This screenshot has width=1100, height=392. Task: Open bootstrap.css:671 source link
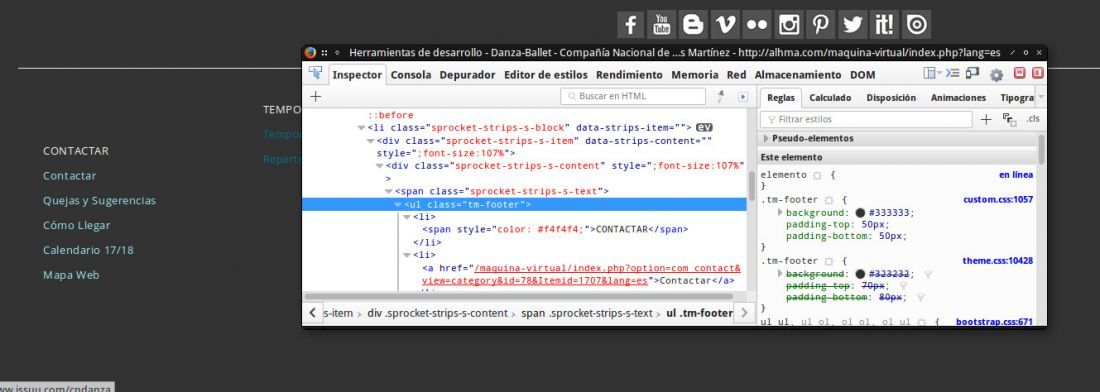point(994,322)
